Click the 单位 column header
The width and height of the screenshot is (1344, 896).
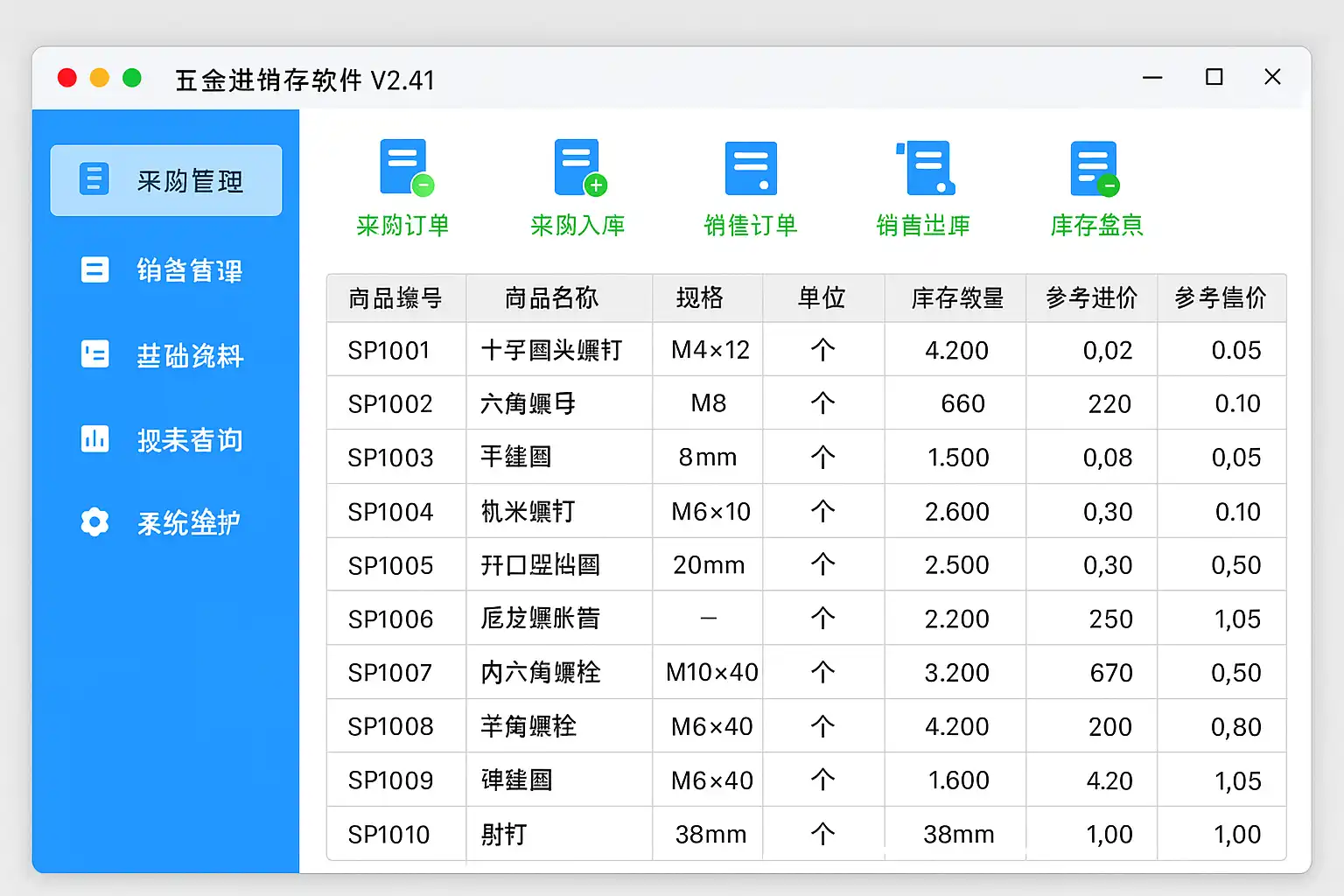pyautogui.click(x=822, y=298)
